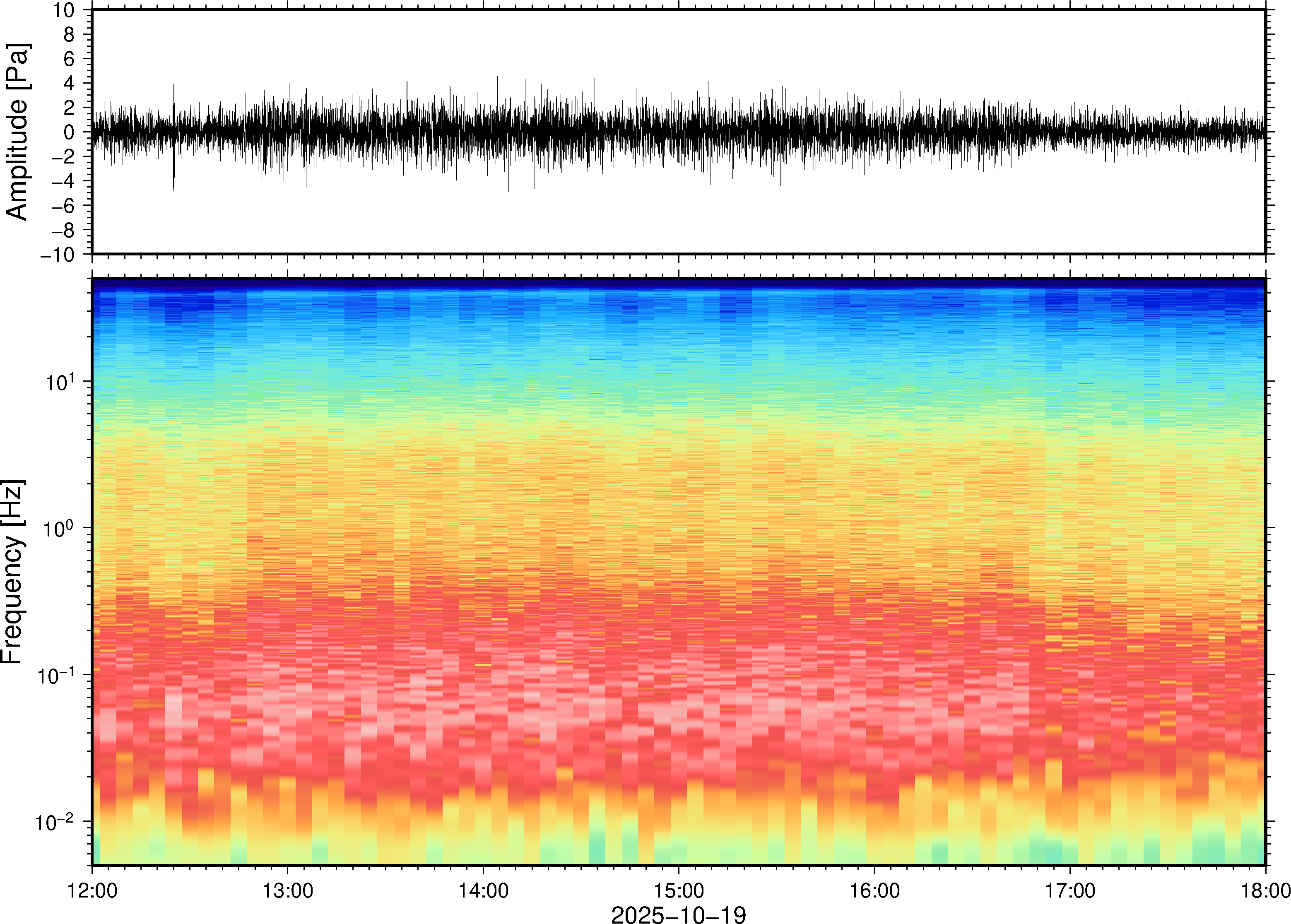Click the dark blue band atop spectrogram
The width and height of the screenshot is (1291, 924).
pyautogui.click(x=678, y=283)
